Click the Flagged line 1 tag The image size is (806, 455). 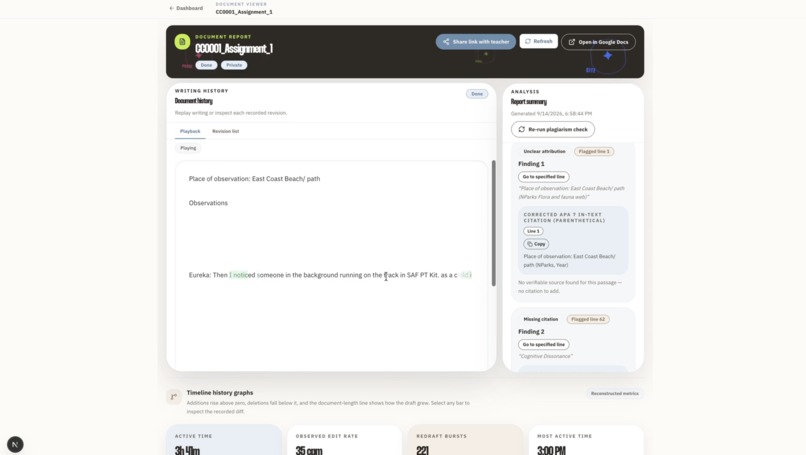tap(594, 152)
